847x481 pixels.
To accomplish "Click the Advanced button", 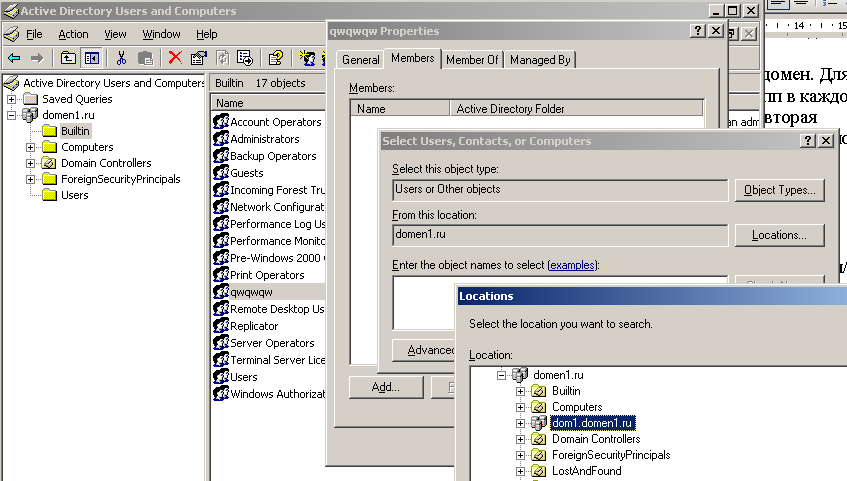I will 424,350.
